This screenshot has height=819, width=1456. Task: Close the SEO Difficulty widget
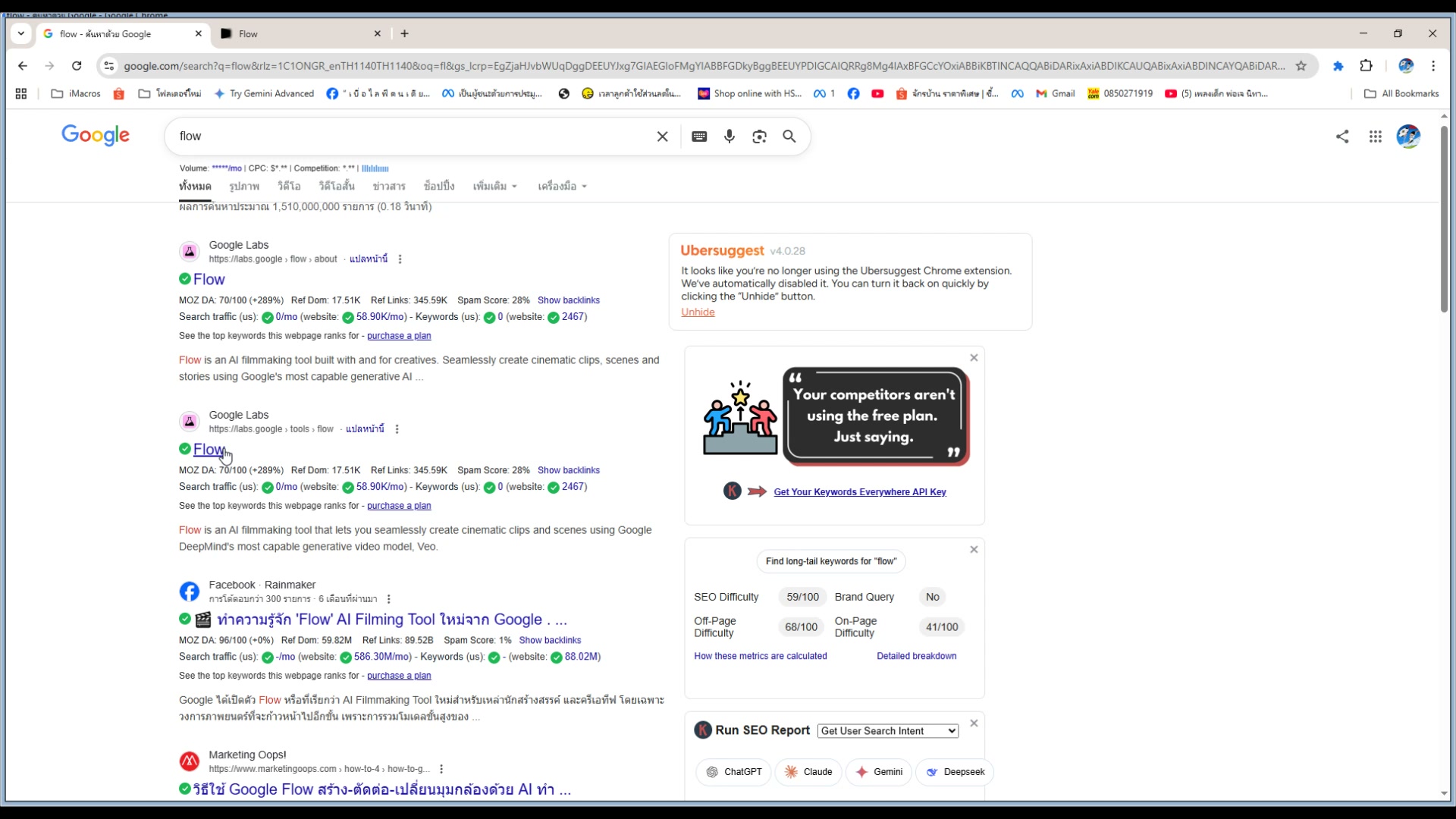coord(974,550)
